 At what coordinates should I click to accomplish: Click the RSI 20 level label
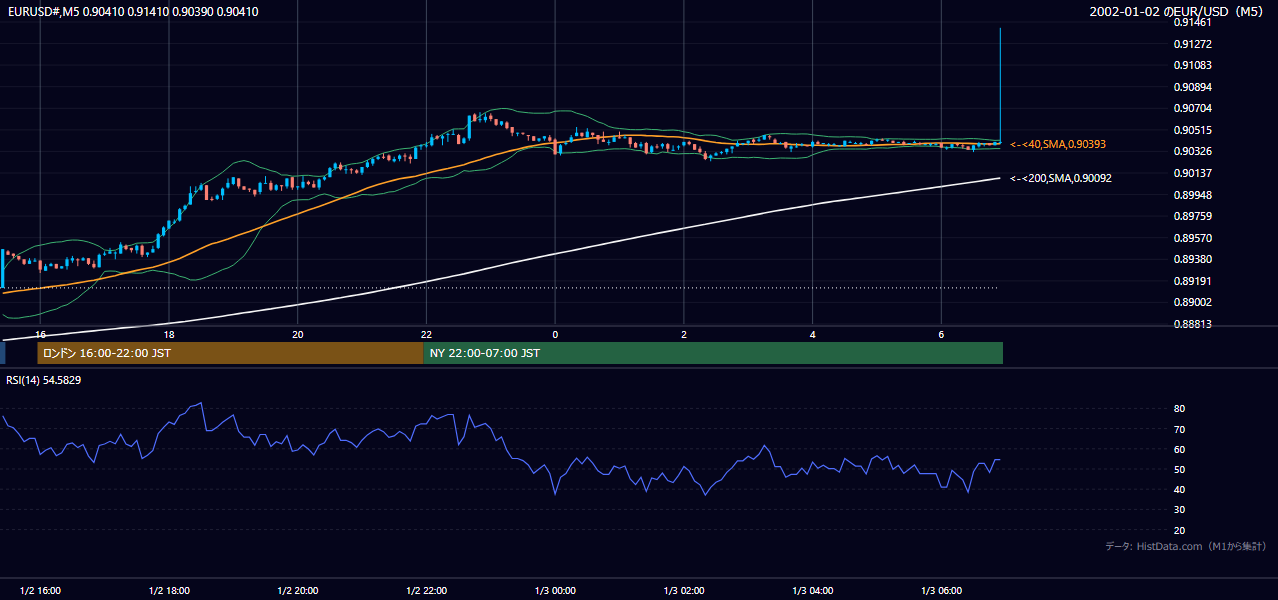pyautogui.click(x=1179, y=530)
